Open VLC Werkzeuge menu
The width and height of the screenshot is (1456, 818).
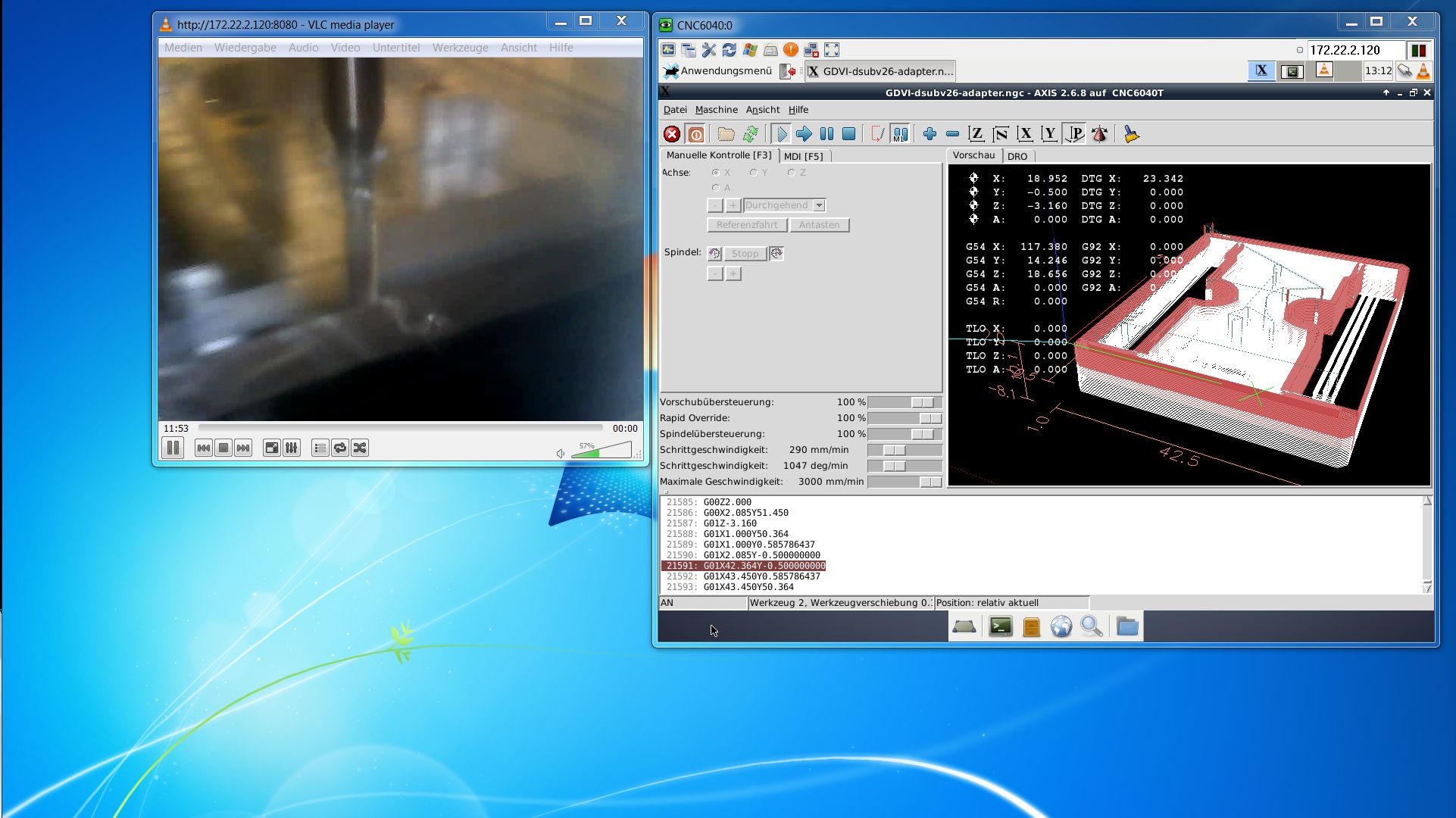(460, 47)
